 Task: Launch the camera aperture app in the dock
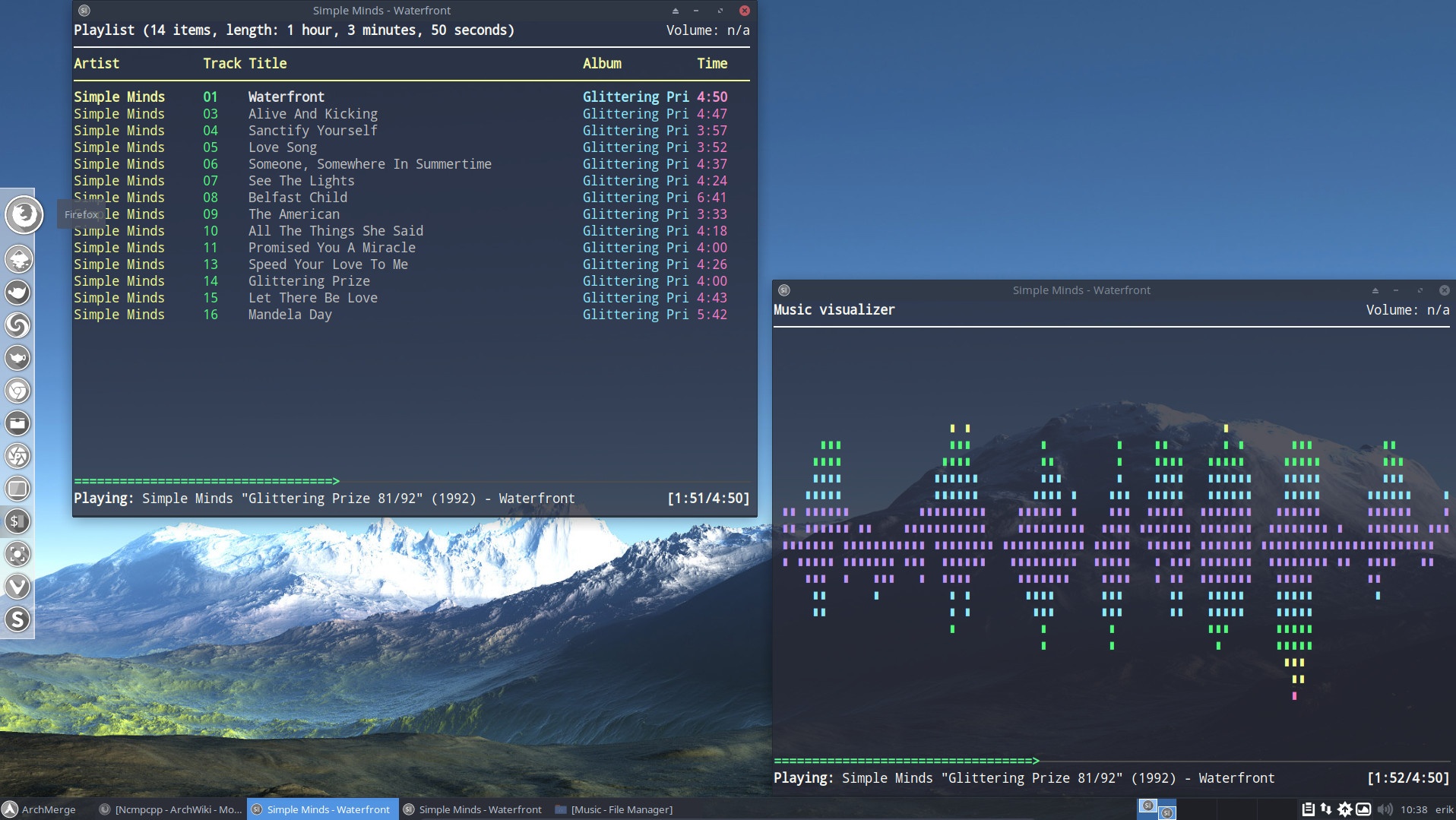[18, 456]
